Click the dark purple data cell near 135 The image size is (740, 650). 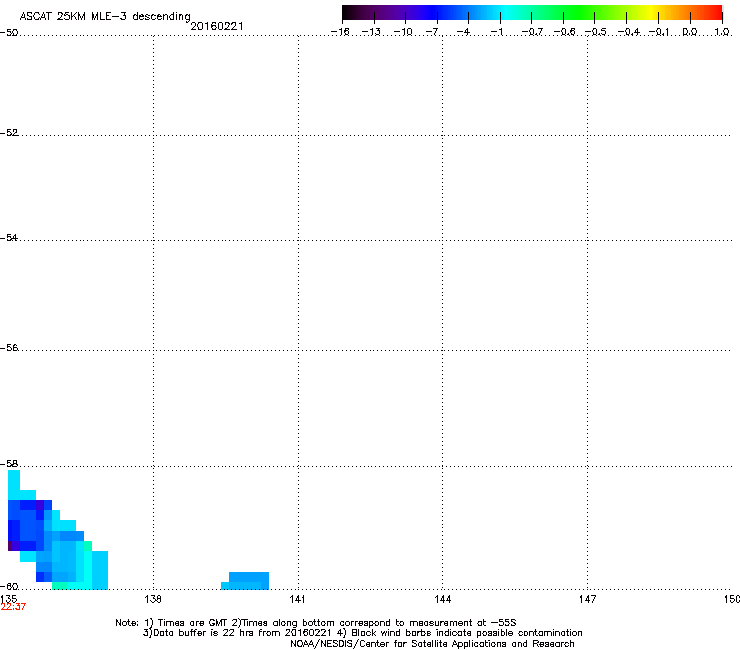10,546
